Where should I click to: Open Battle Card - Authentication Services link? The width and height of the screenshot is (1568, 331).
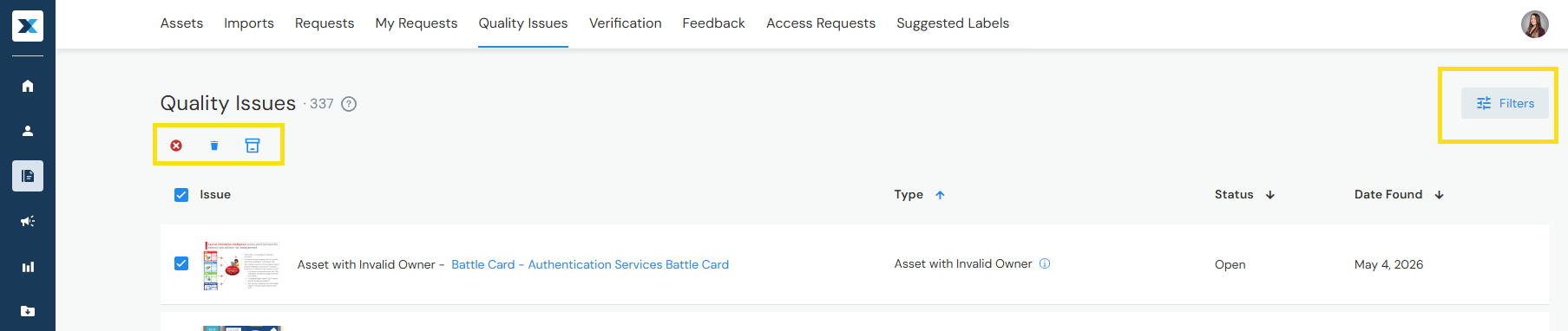(590, 264)
